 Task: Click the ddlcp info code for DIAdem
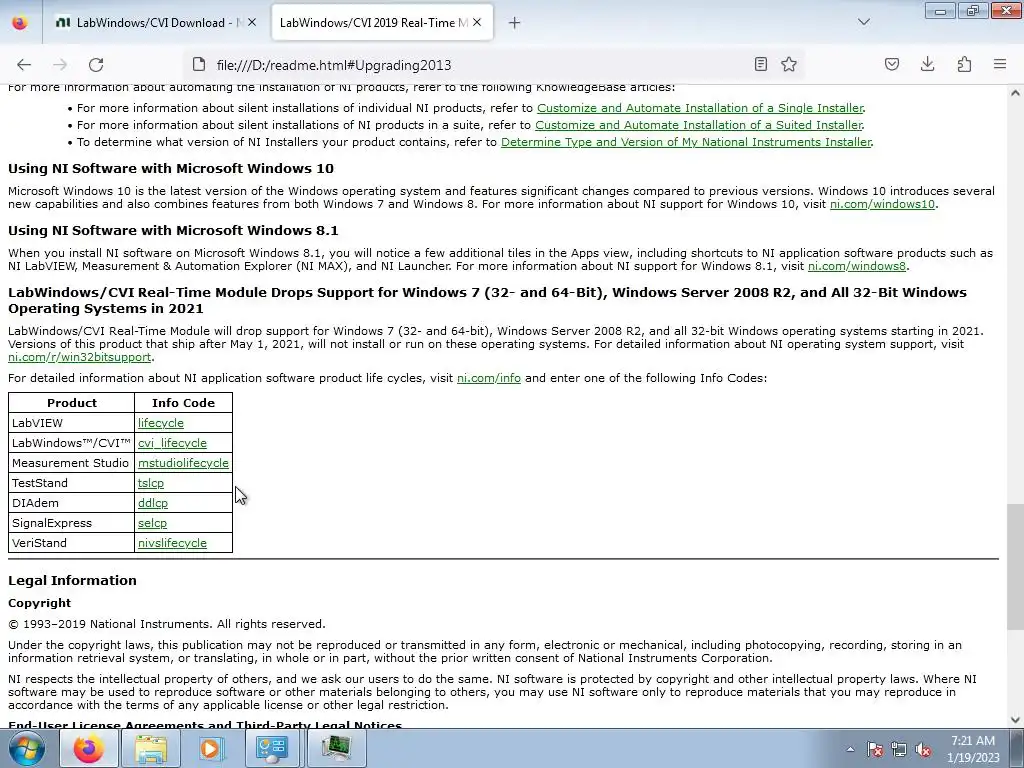coord(153,503)
